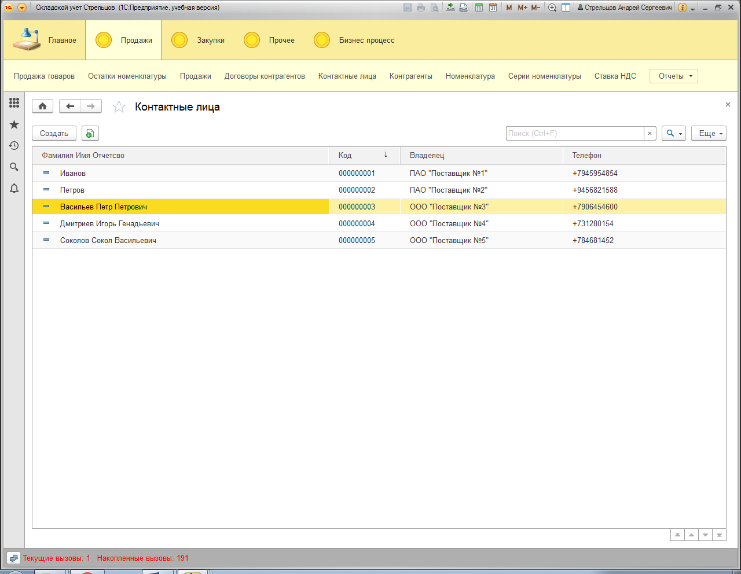Jump to list end double-down arrow
Image resolution: width=741 pixels, height=574 pixels.
point(719,535)
